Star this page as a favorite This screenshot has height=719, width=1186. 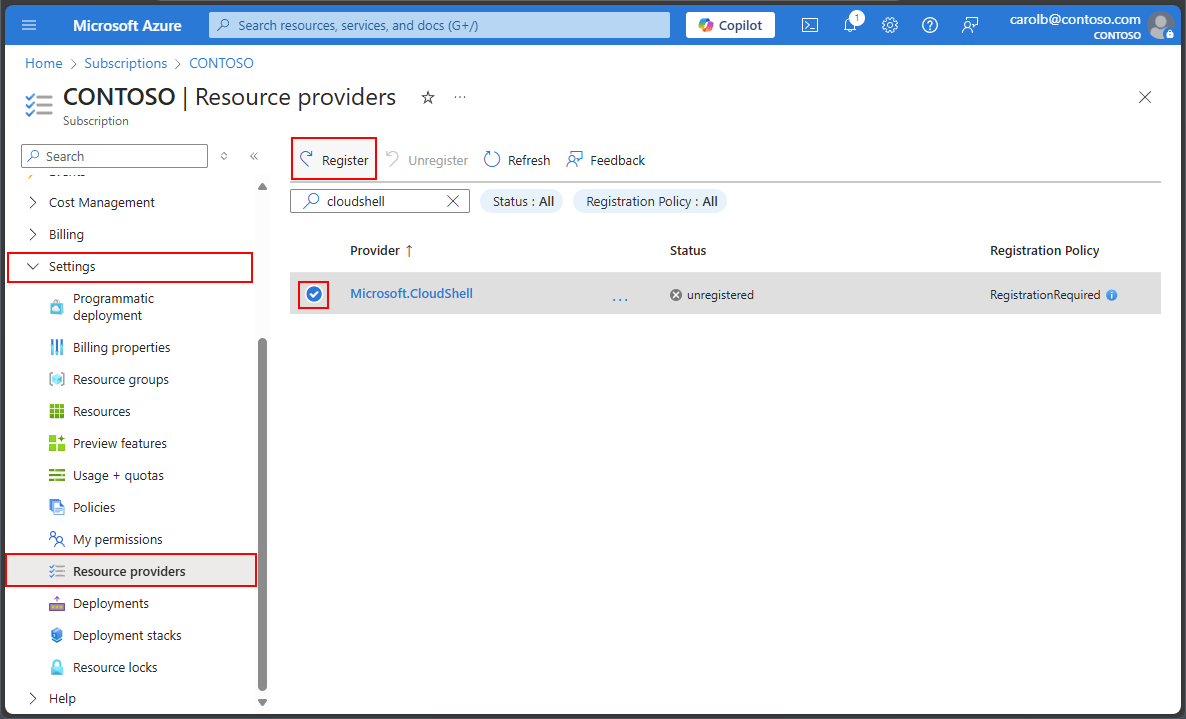coord(428,97)
